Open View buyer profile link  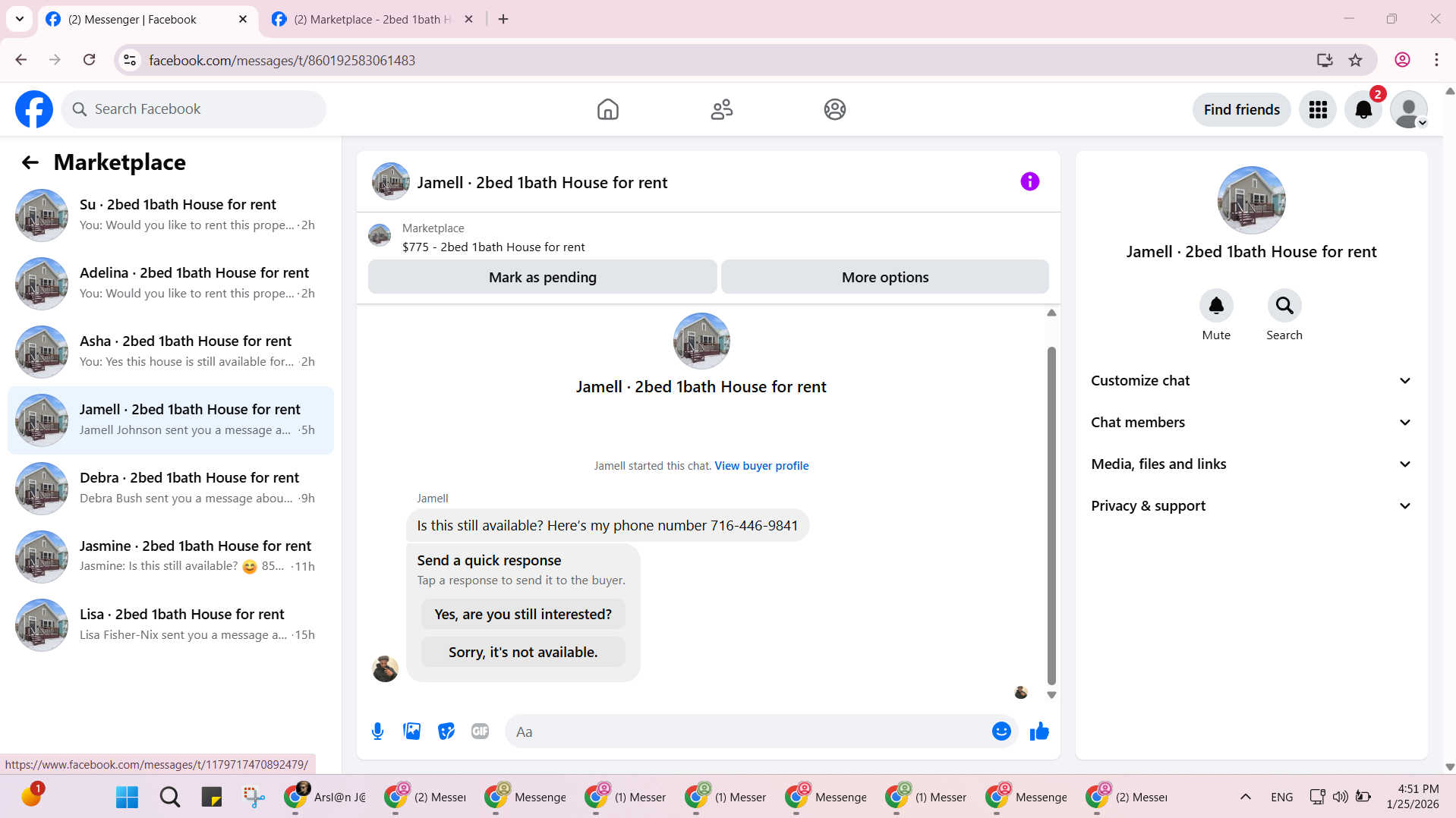pos(761,466)
